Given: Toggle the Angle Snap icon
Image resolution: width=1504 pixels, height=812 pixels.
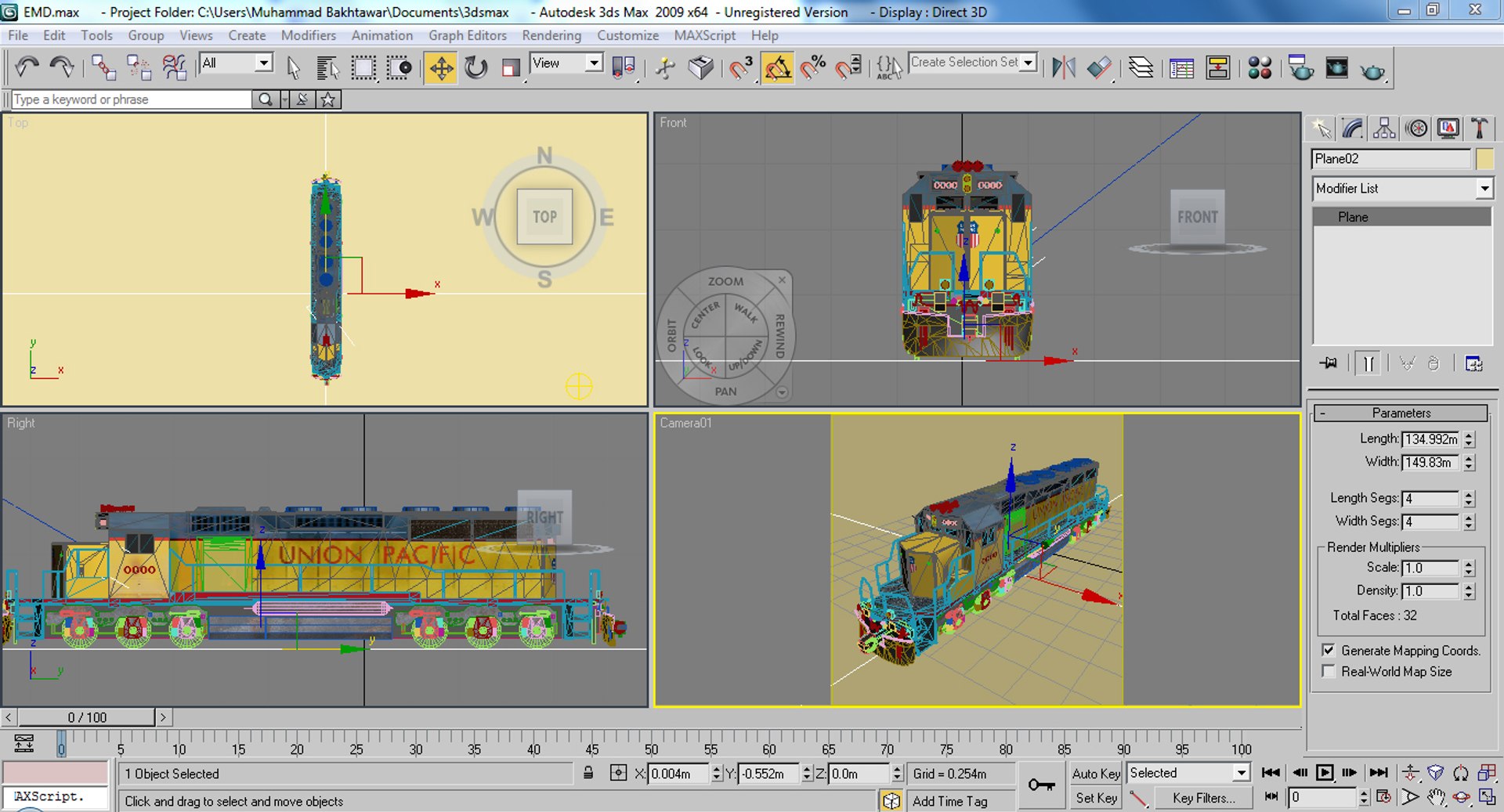Looking at the screenshot, I should tap(777, 68).
